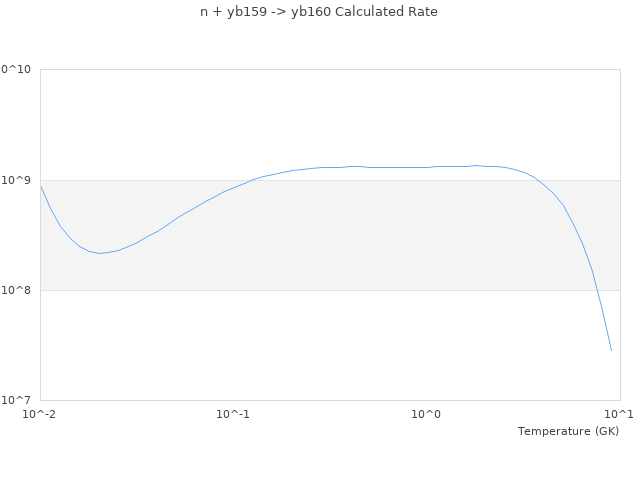This screenshot has width=640, height=480.
Task: Click where the falling curve crosses the 10^8 line
Action: pos(596,290)
